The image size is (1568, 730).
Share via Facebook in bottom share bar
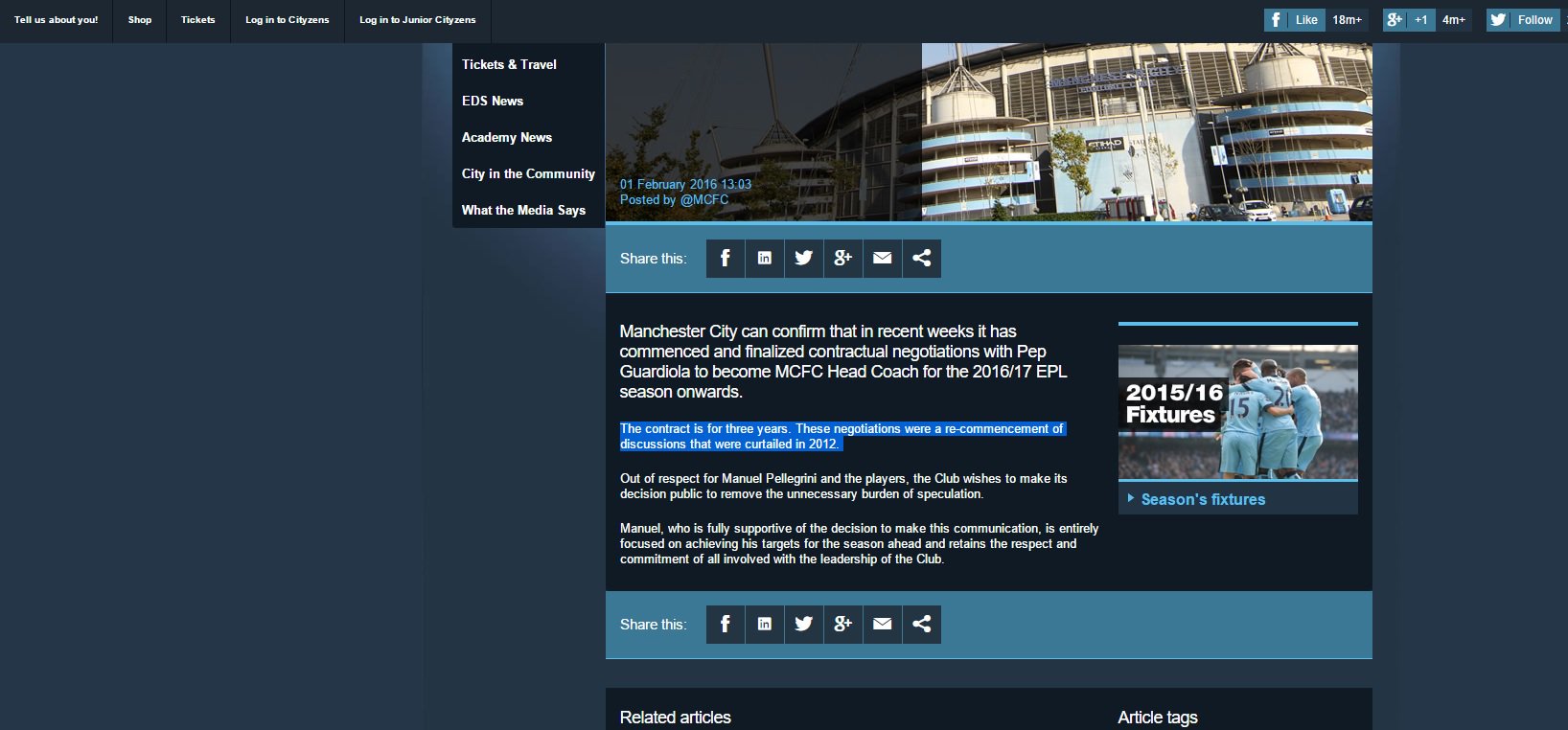tap(726, 625)
